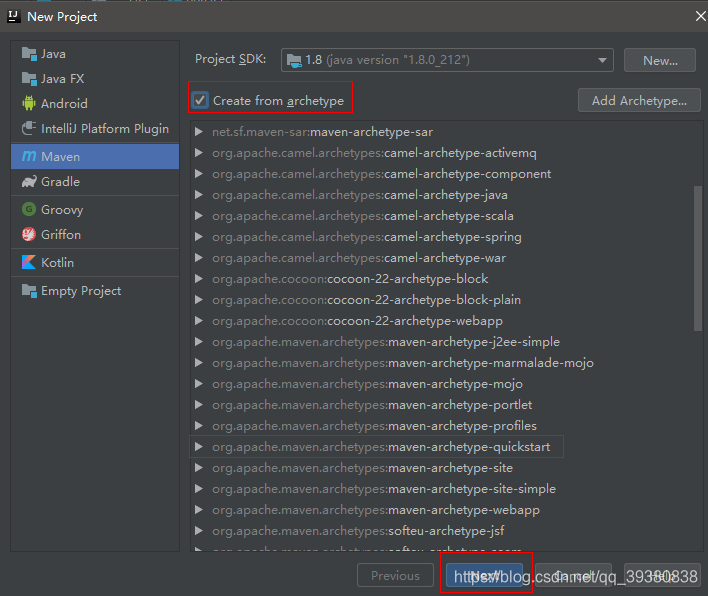Click the Griffon red icon
The image size is (708, 596).
(x=29, y=234)
